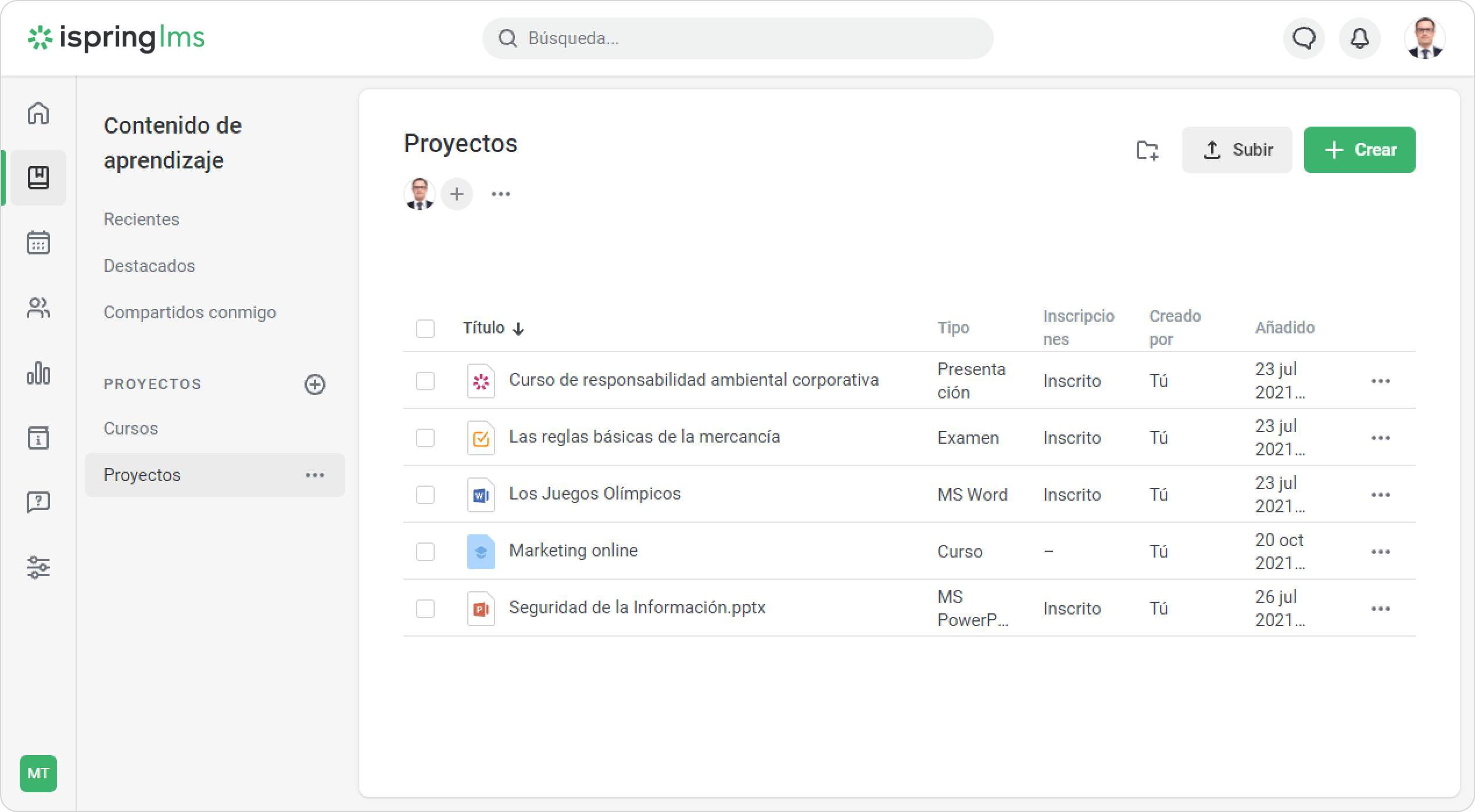
Task: Check the select-all checkbox in table header
Action: [x=425, y=329]
